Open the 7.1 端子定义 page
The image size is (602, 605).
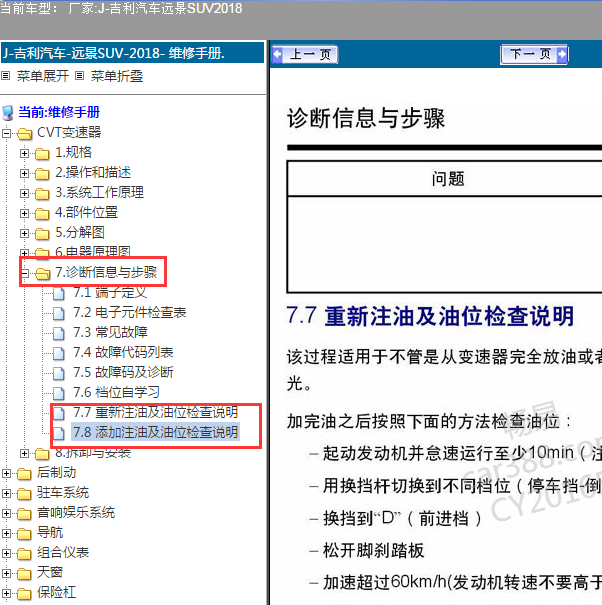click(110, 292)
